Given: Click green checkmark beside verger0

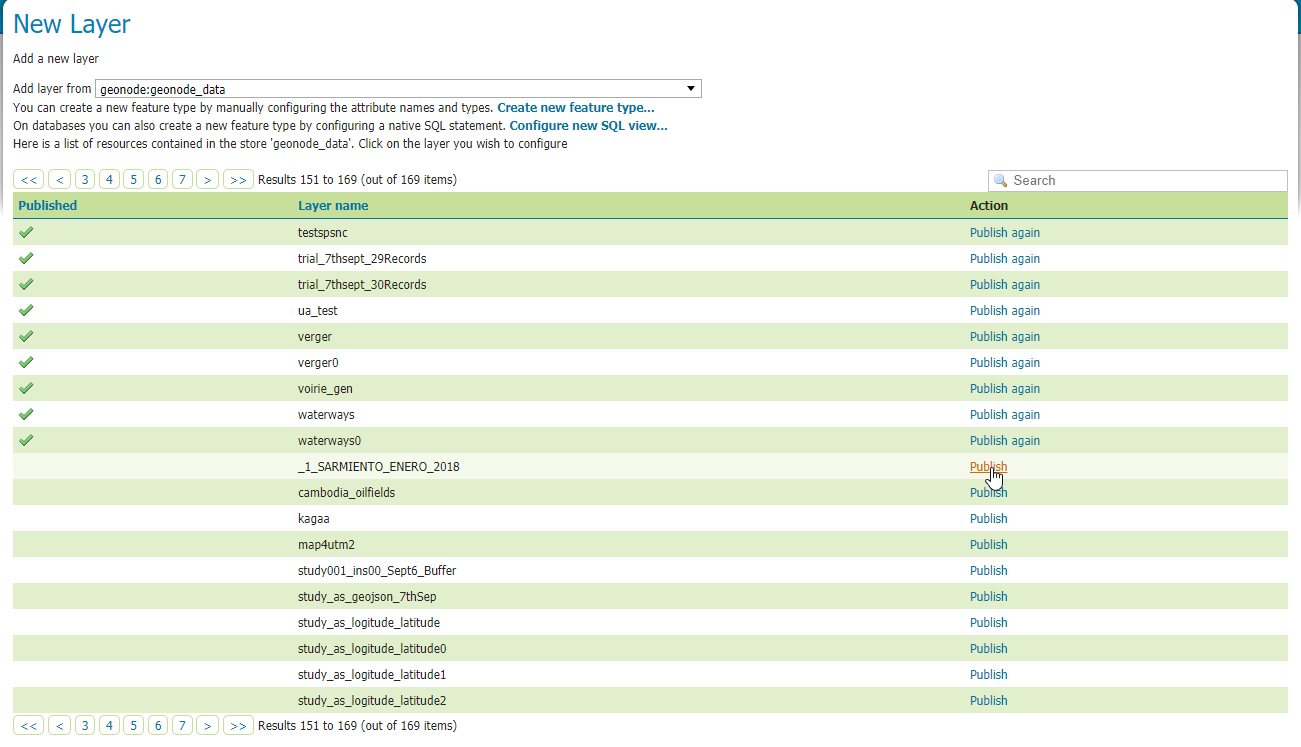Looking at the screenshot, I should click(26, 361).
